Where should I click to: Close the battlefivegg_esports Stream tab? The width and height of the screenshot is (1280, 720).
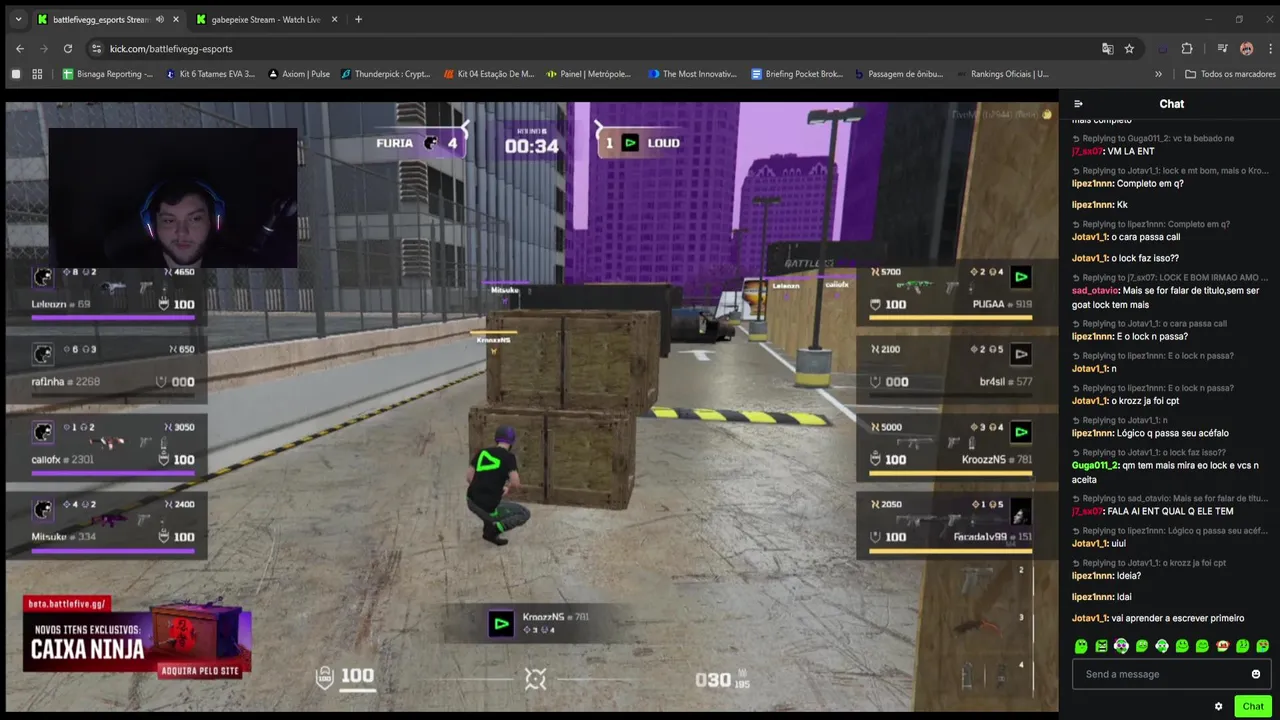[176, 19]
